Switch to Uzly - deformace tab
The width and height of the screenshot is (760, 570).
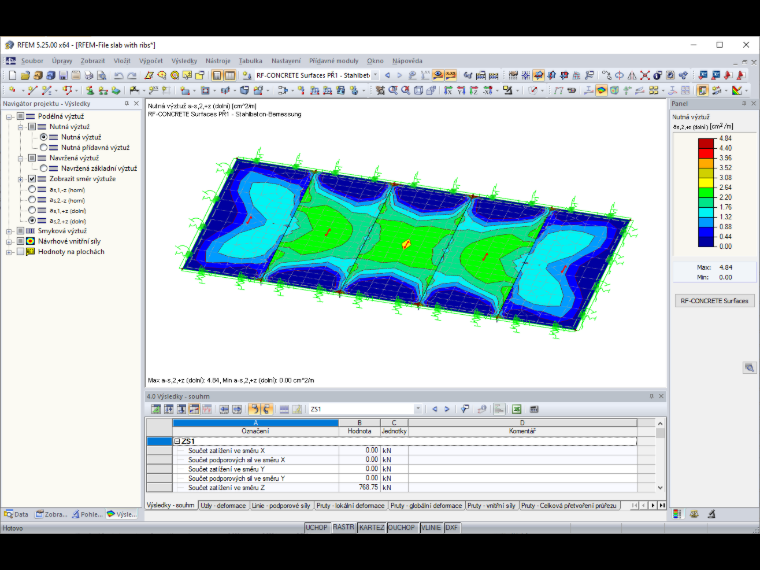[x=223, y=506]
